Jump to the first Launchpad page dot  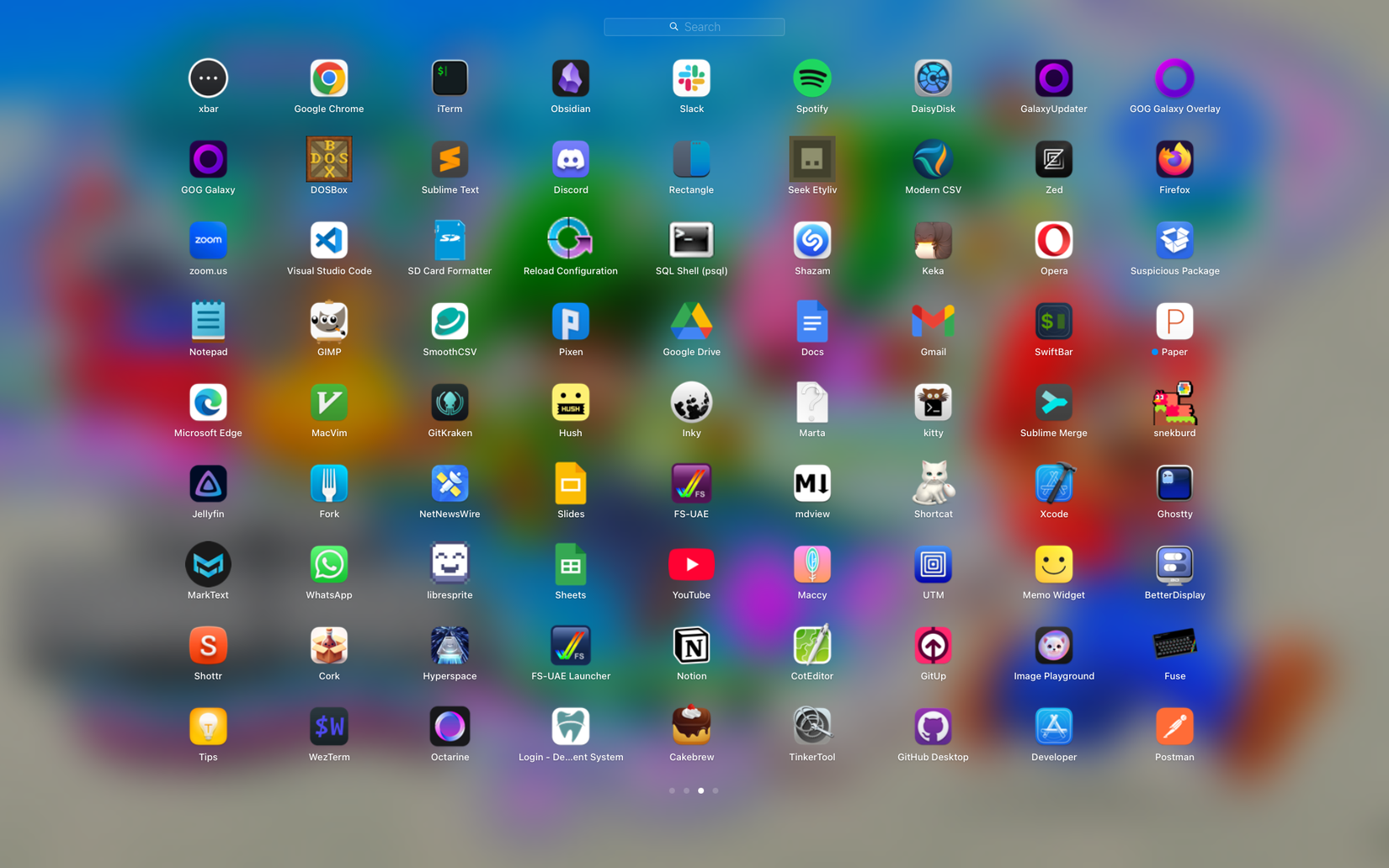point(672,791)
